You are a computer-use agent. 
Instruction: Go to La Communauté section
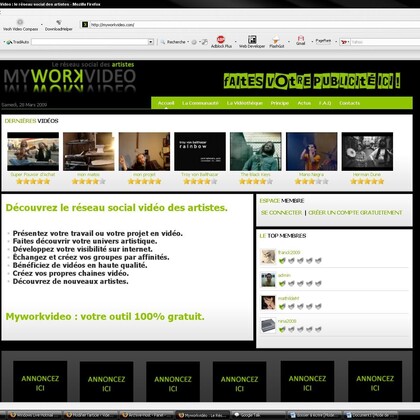200,103
